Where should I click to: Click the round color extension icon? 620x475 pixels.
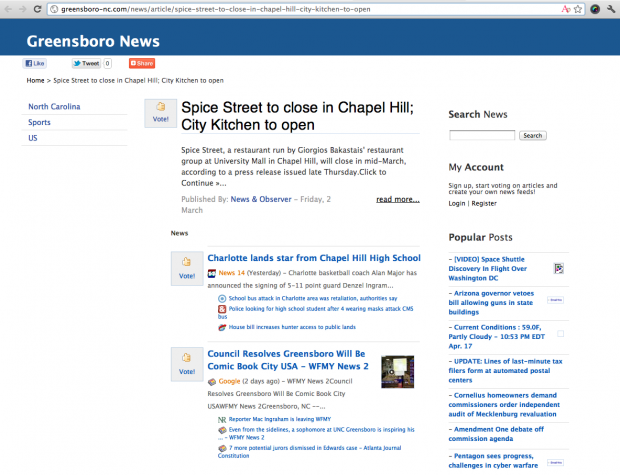coord(595,9)
